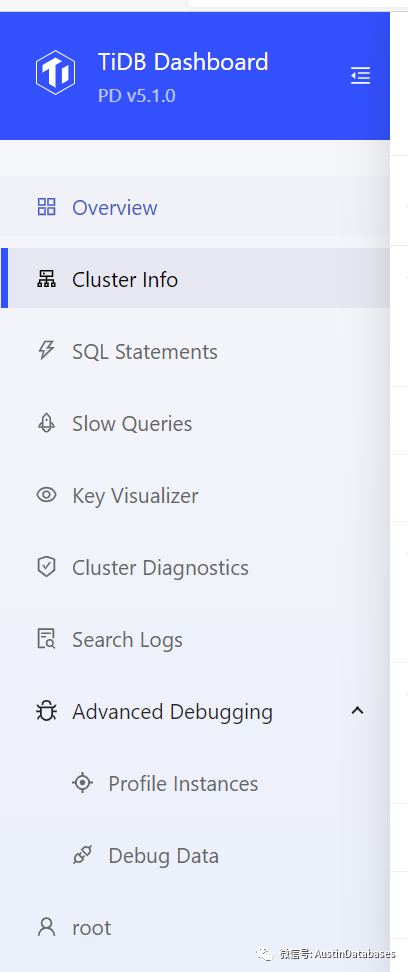Click the SQL Statements lightning icon
The height and width of the screenshot is (972, 408).
(47, 351)
